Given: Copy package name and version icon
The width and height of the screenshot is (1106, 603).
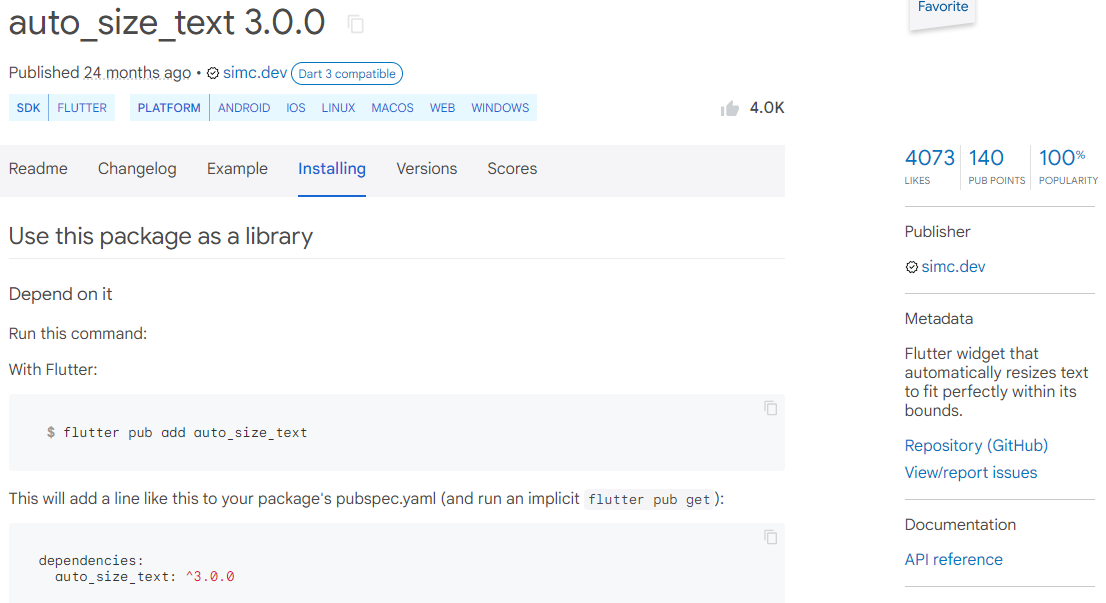Looking at the screenshot, I should pyautogui.click(x=355, y=23).
